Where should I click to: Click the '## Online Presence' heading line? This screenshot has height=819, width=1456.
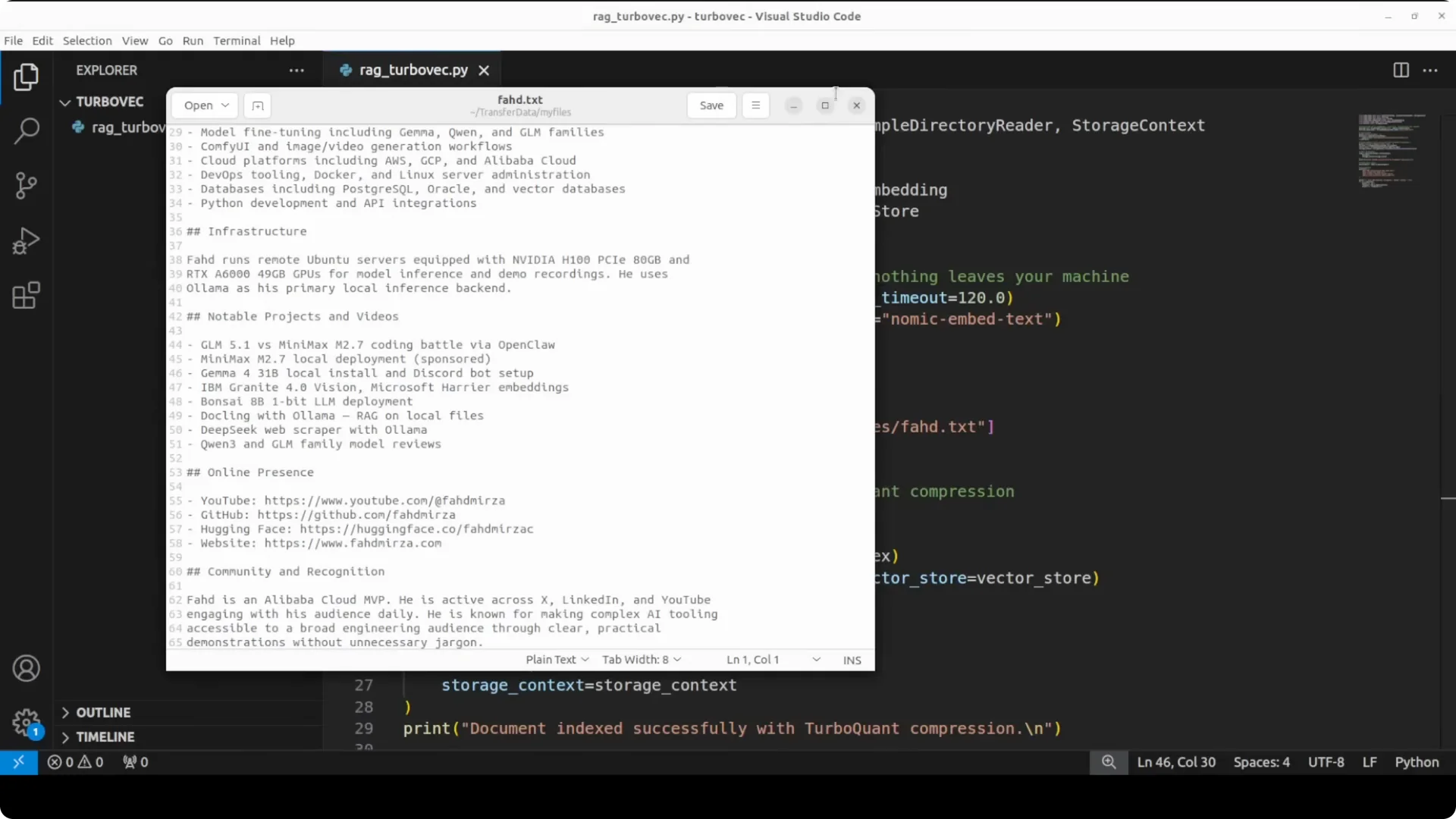250,472
